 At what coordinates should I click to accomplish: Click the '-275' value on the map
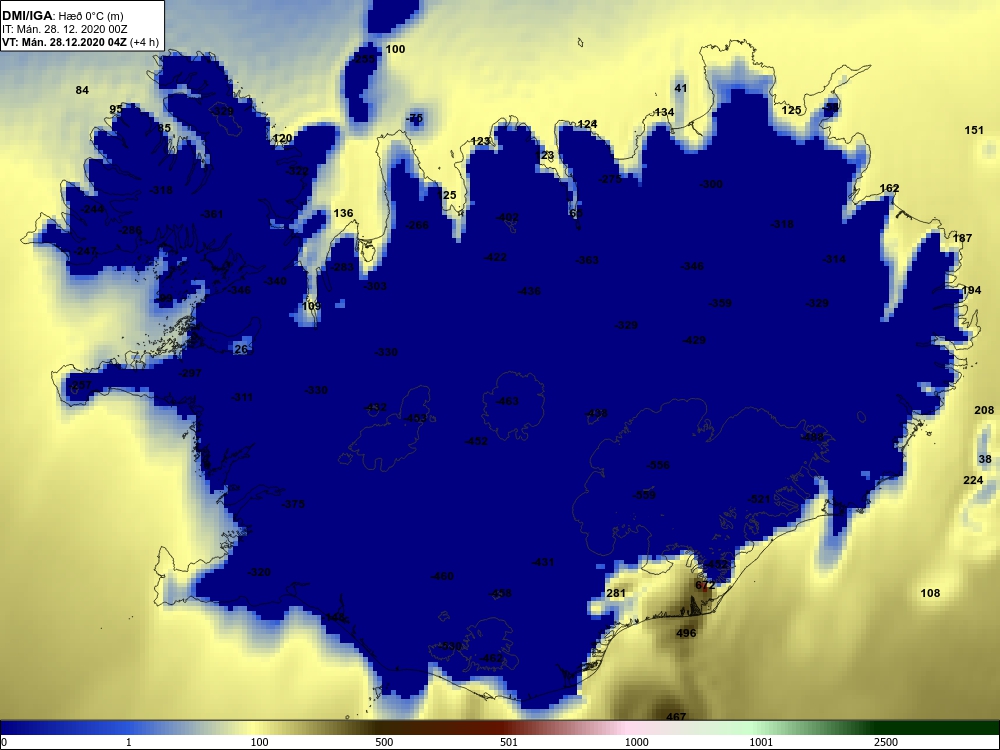[x=610, y=179]
